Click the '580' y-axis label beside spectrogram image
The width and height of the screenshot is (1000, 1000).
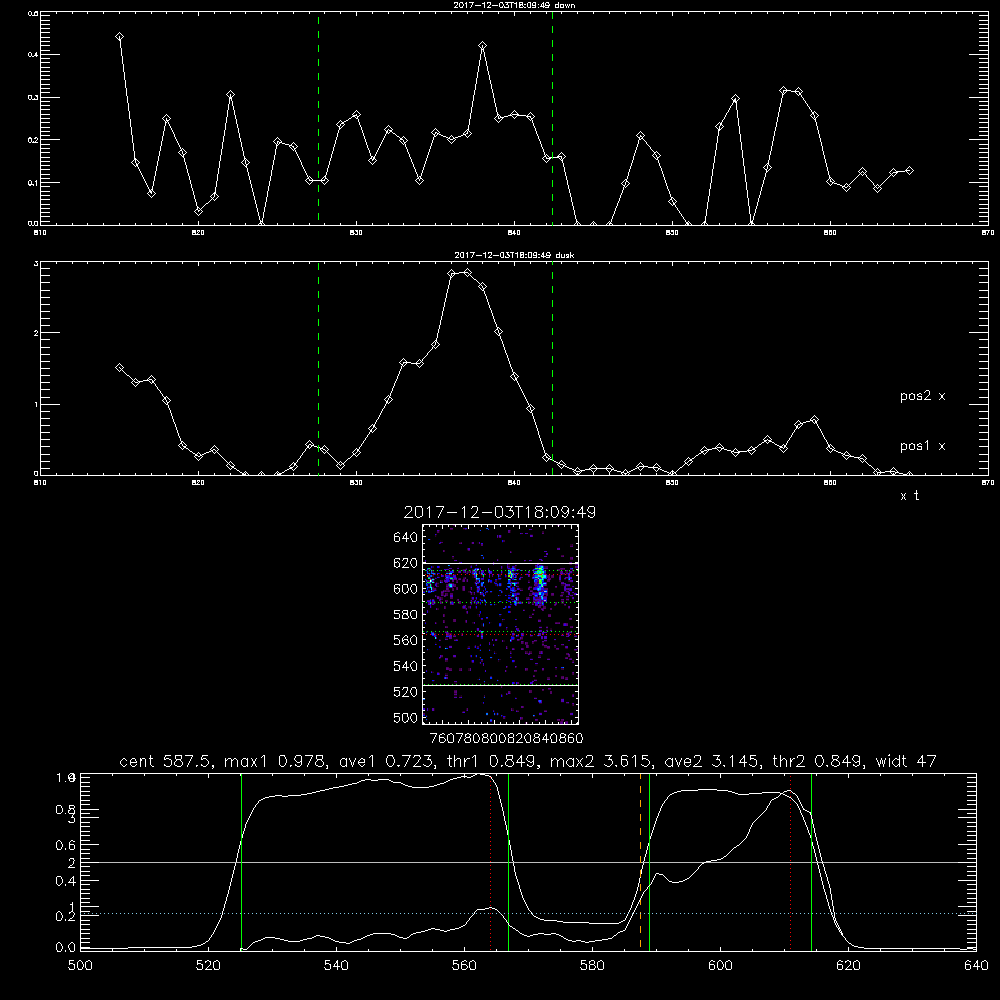406,615
